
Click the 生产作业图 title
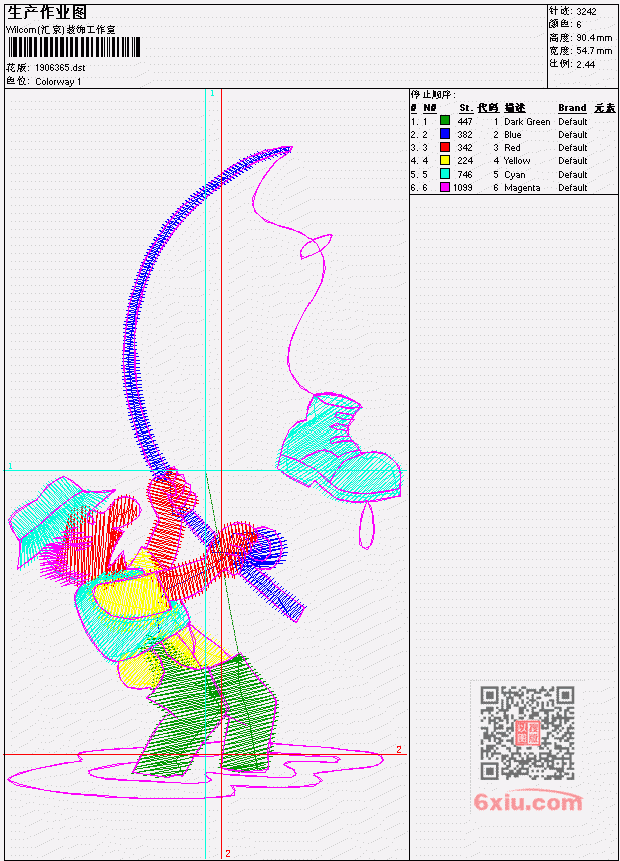[x=47, y=12]
